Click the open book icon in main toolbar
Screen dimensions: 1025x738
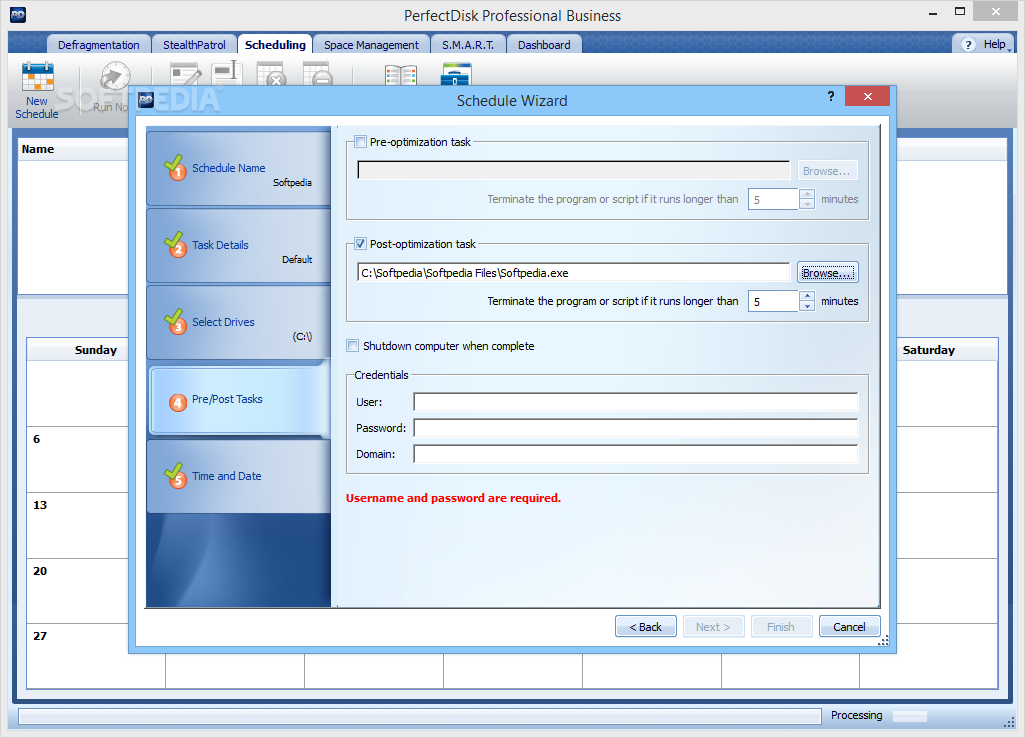pyautogui.click(x=401, y=75)
